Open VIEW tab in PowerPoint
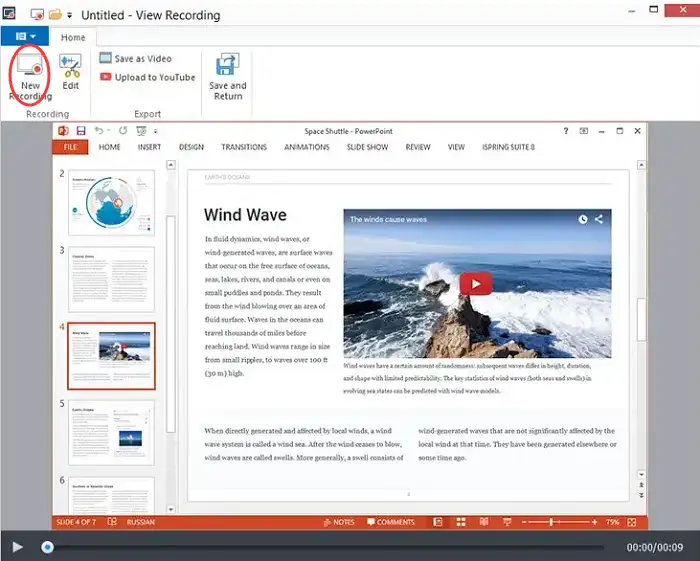The width and height of the screenshot is (700, 561). pyautogui.click(x=456, y=147)
